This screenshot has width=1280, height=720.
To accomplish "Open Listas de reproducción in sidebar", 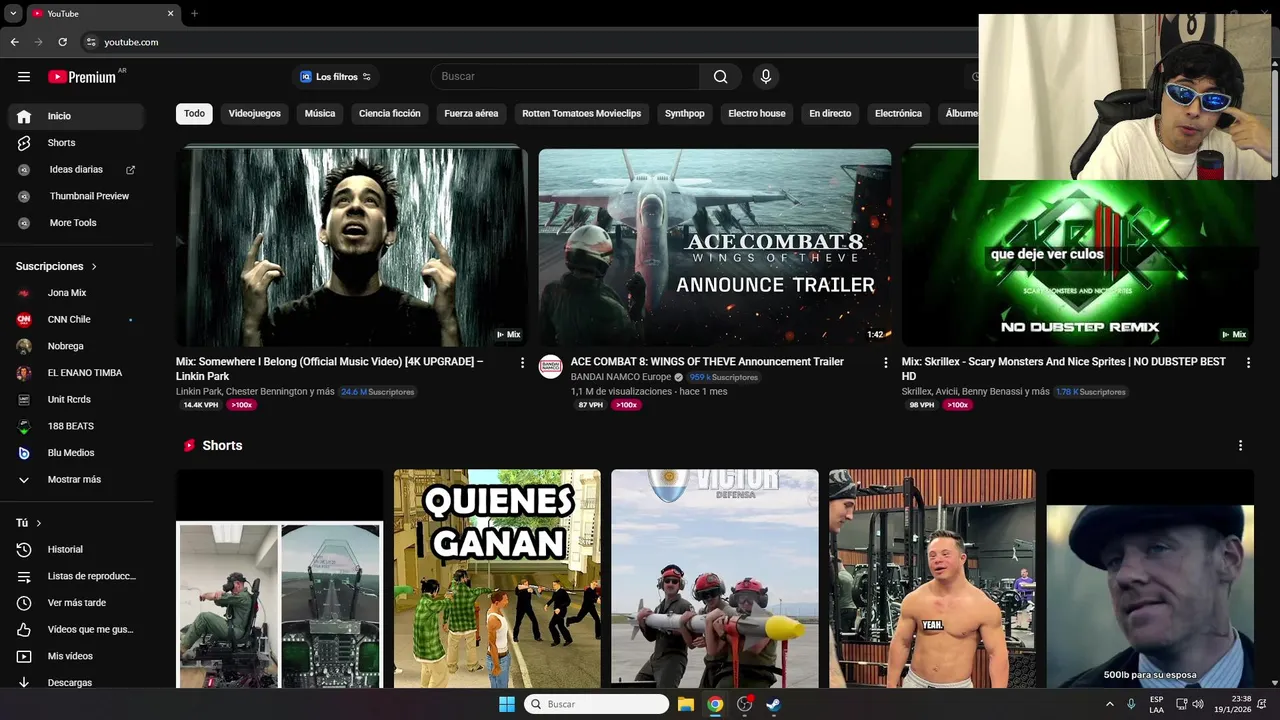I will click(77, 576).
